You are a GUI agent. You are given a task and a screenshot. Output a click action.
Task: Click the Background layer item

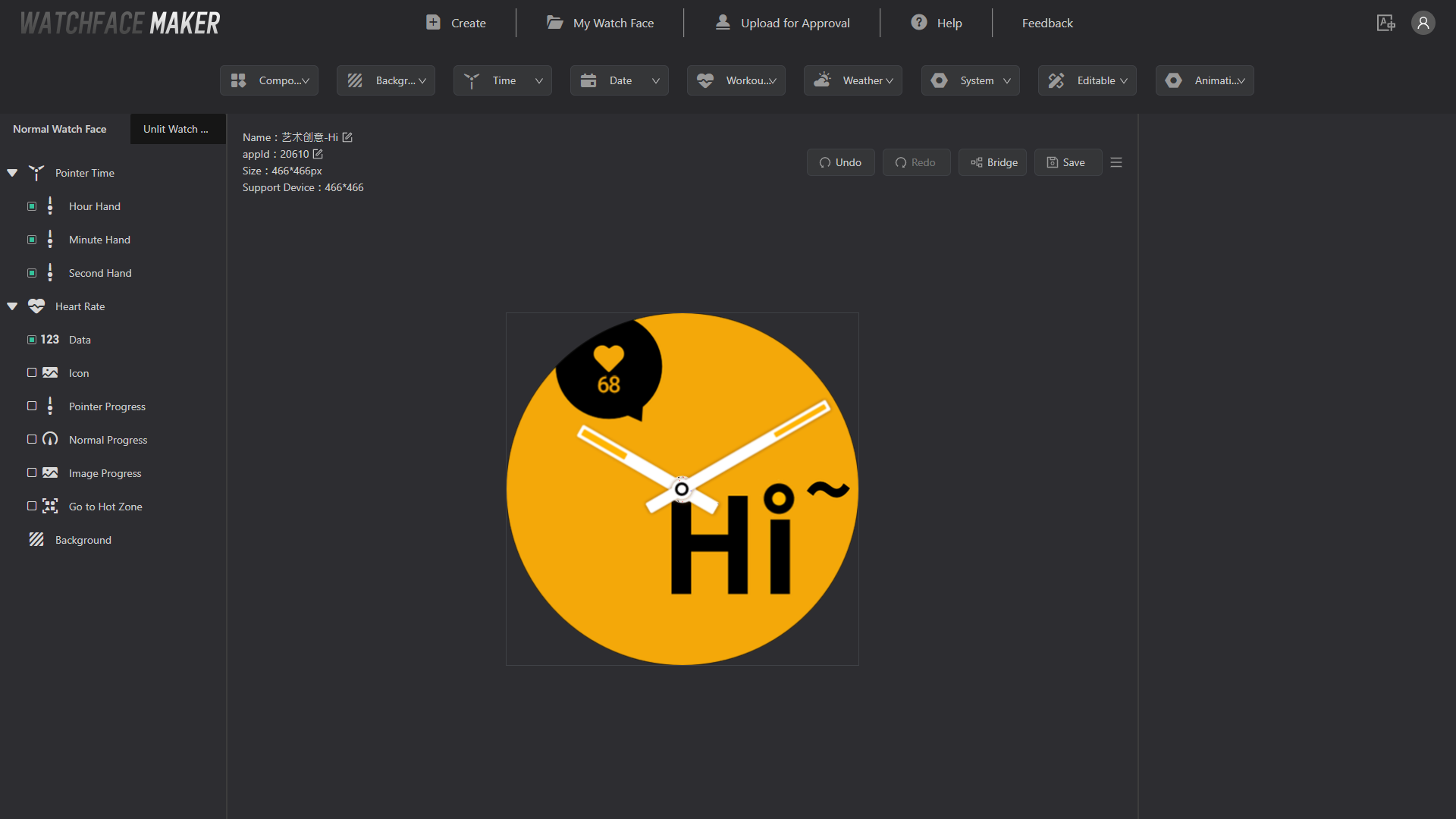pyautogui.click(x=84, y=539)
